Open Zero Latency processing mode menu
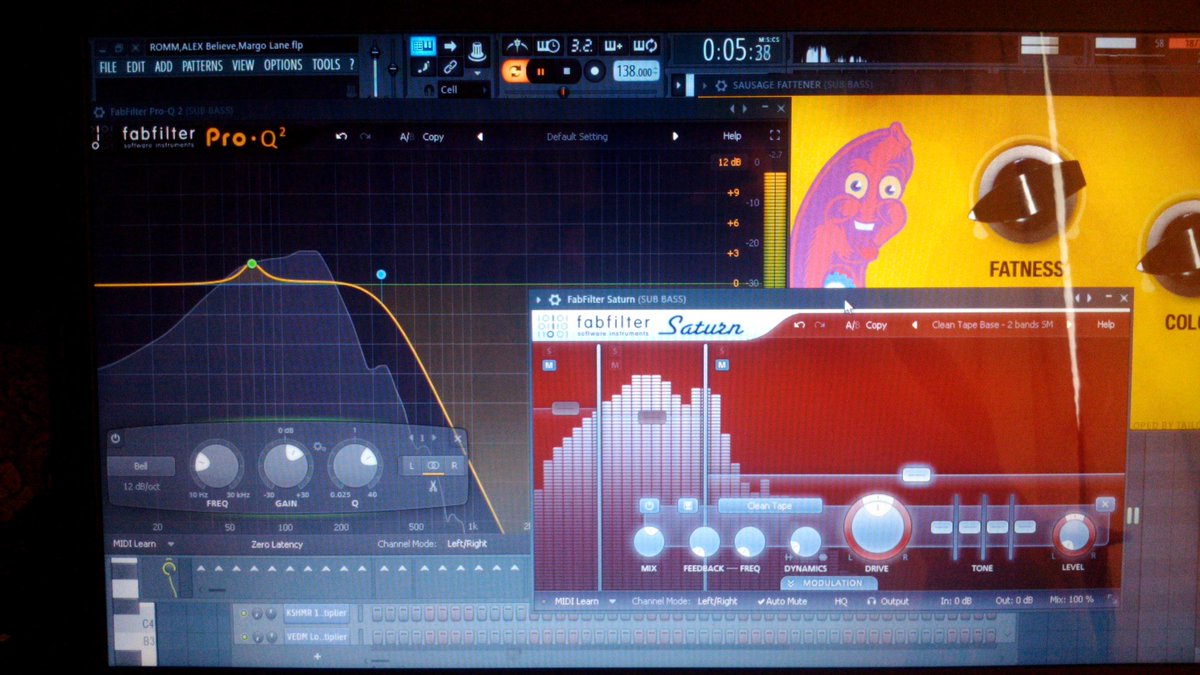 [277, 545]
